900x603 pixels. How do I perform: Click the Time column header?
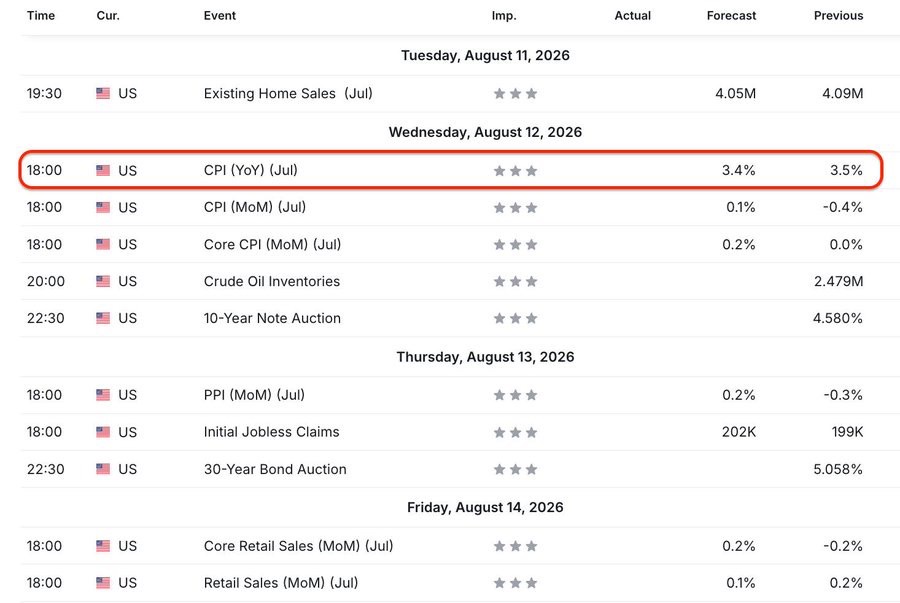(41, 15)
